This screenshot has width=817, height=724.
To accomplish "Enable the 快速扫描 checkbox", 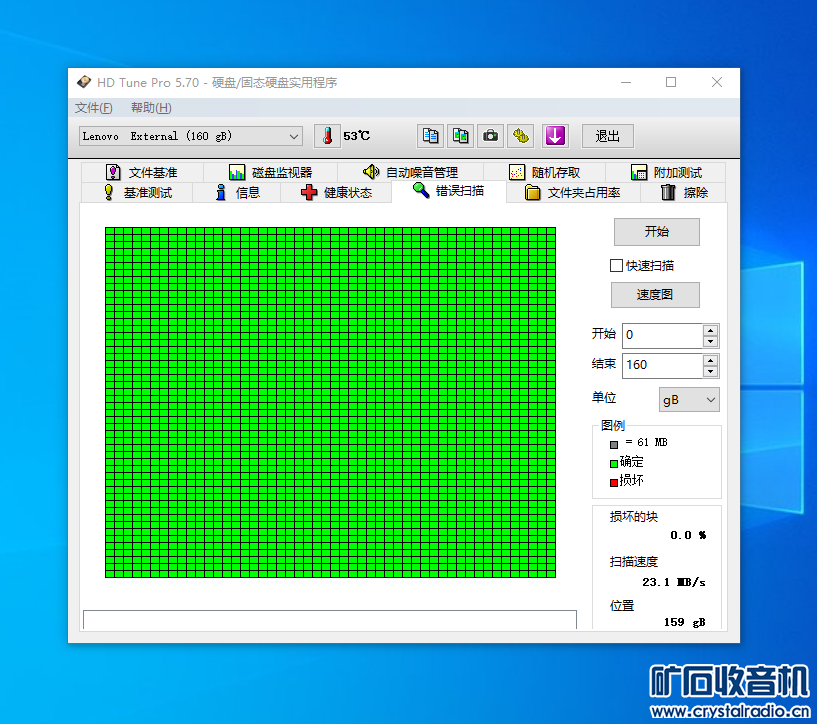I will click(x=616, y=266).
